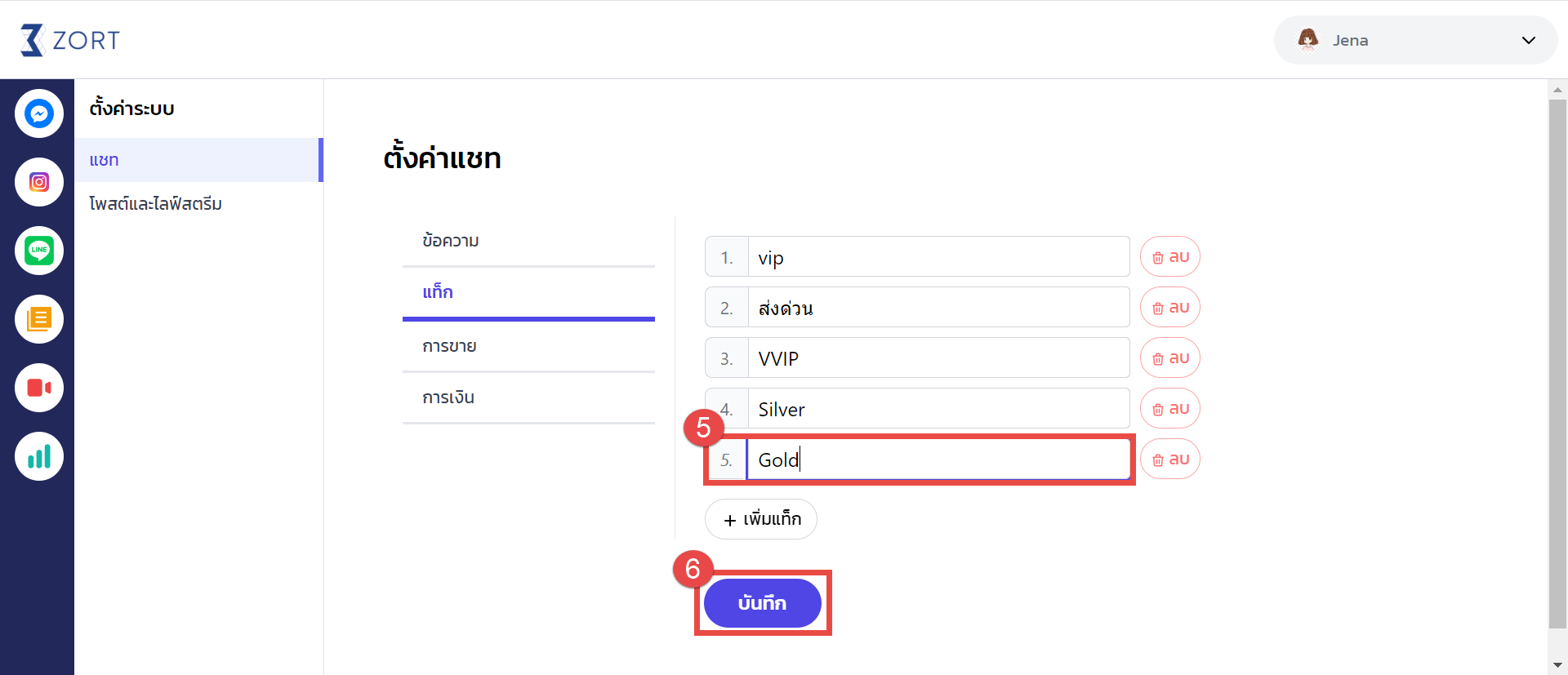Save changes with the บันทึก button
This screenshot has width=1568, height=675.
[x=763, y=603]
